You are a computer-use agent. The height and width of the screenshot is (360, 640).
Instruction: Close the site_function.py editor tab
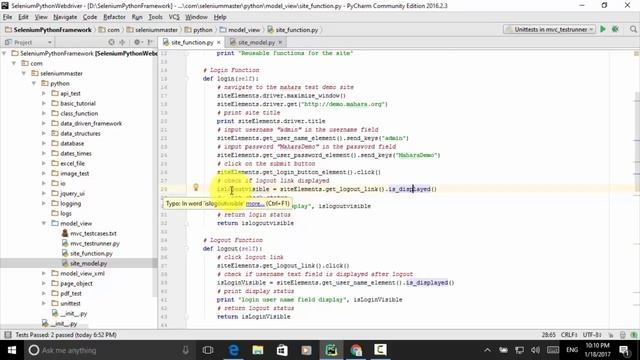click(219, 42)
